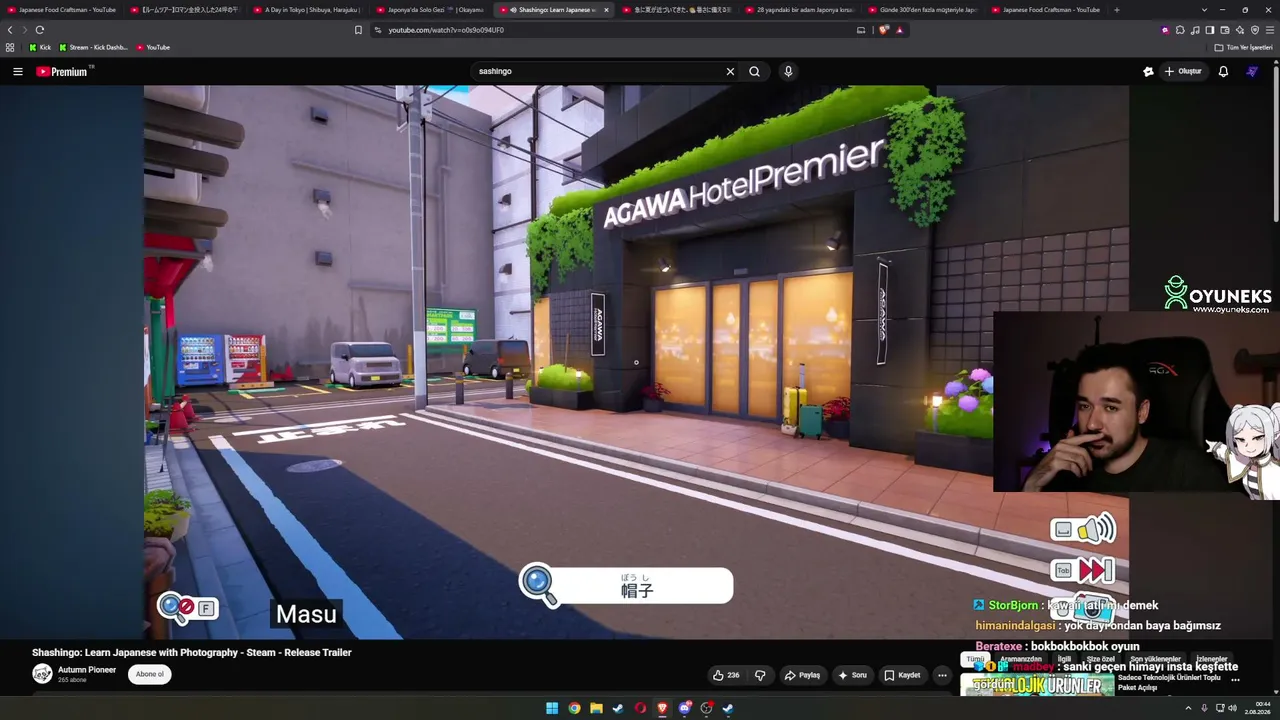Bookmark this page icon in address bar
Screen dimensions: 1280x720
point(358,30)
